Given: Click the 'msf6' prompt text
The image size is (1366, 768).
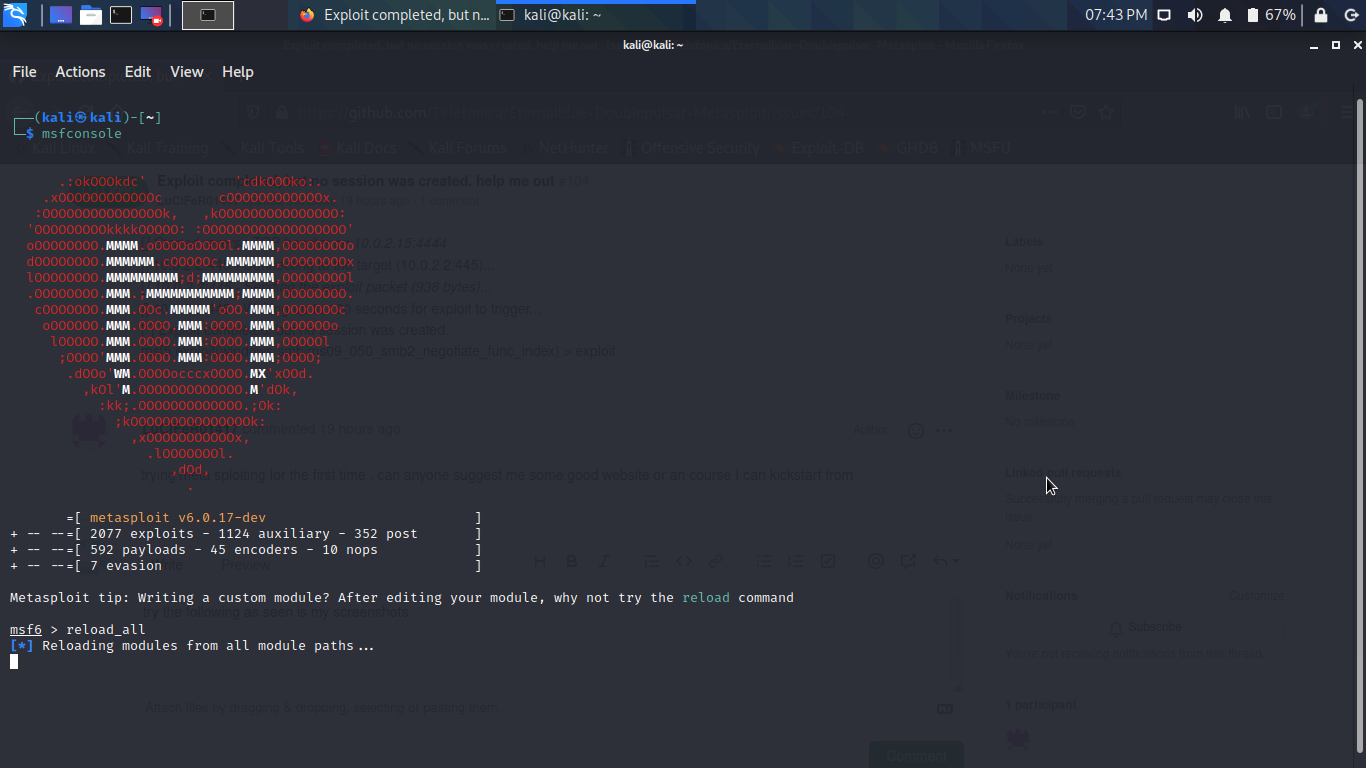Looking at the screenshot, I should pyautogui.click(x=26, y=630).
